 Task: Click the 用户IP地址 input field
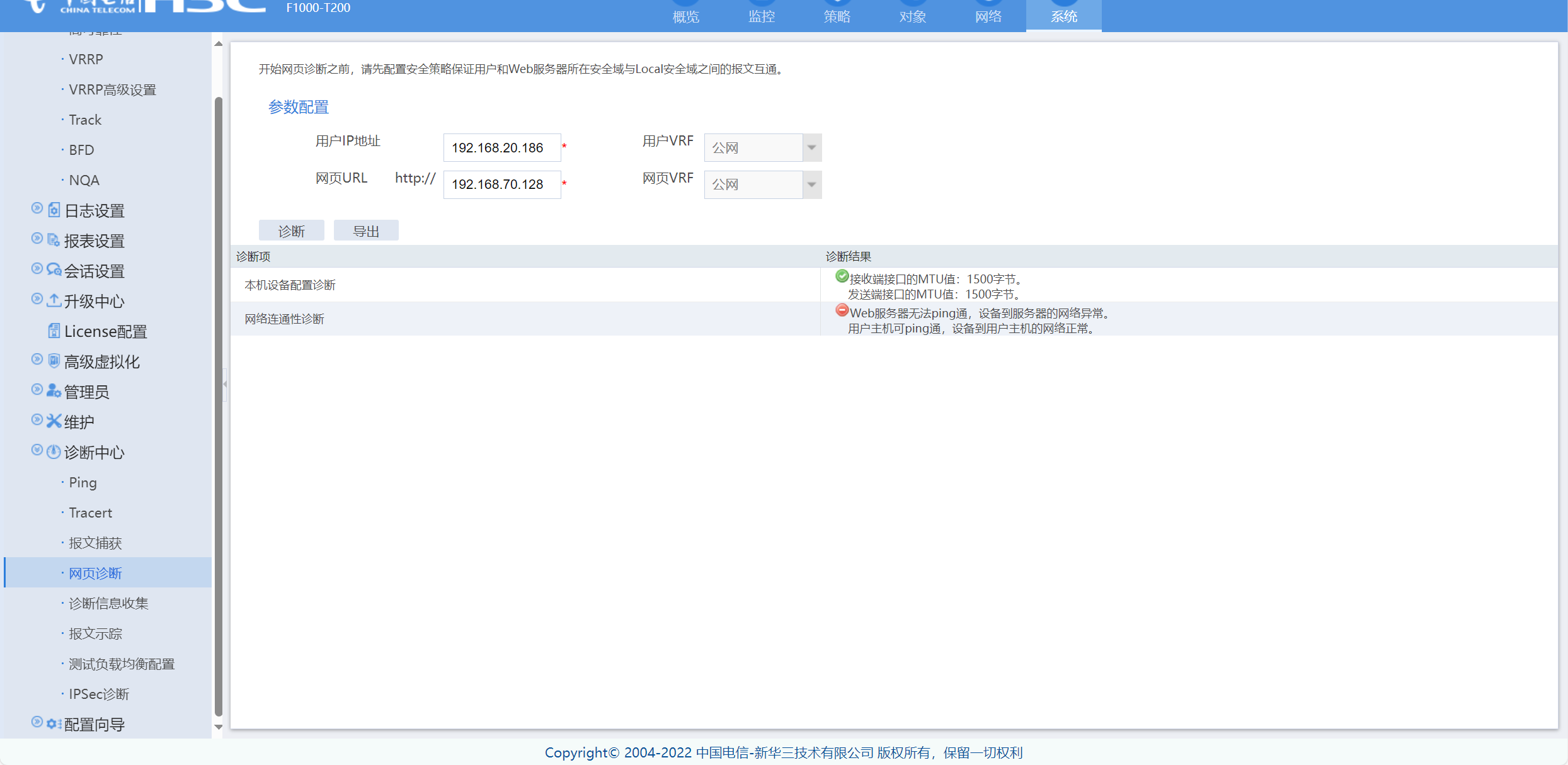501,147
